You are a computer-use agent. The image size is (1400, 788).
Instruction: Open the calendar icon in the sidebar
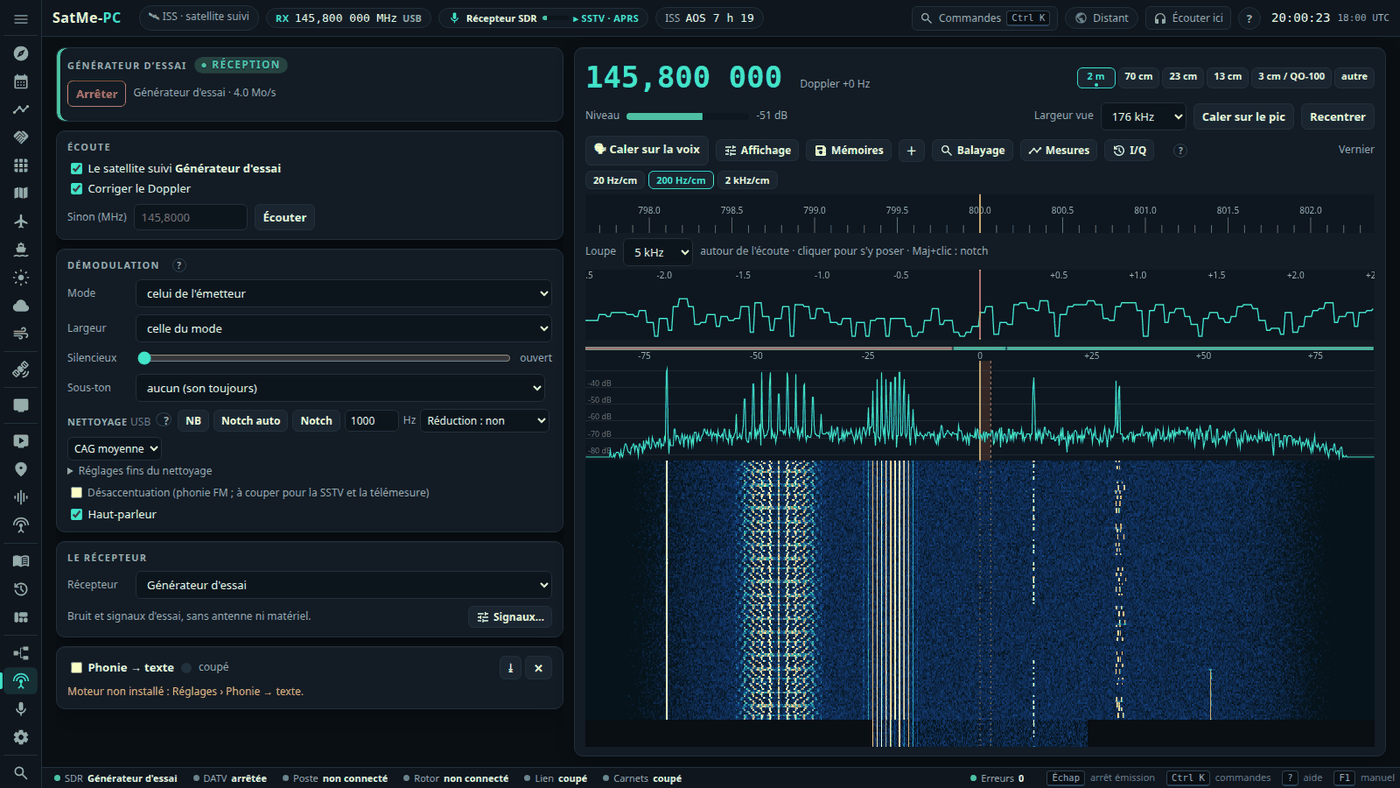pyautogui.click(x=21, y=82)
